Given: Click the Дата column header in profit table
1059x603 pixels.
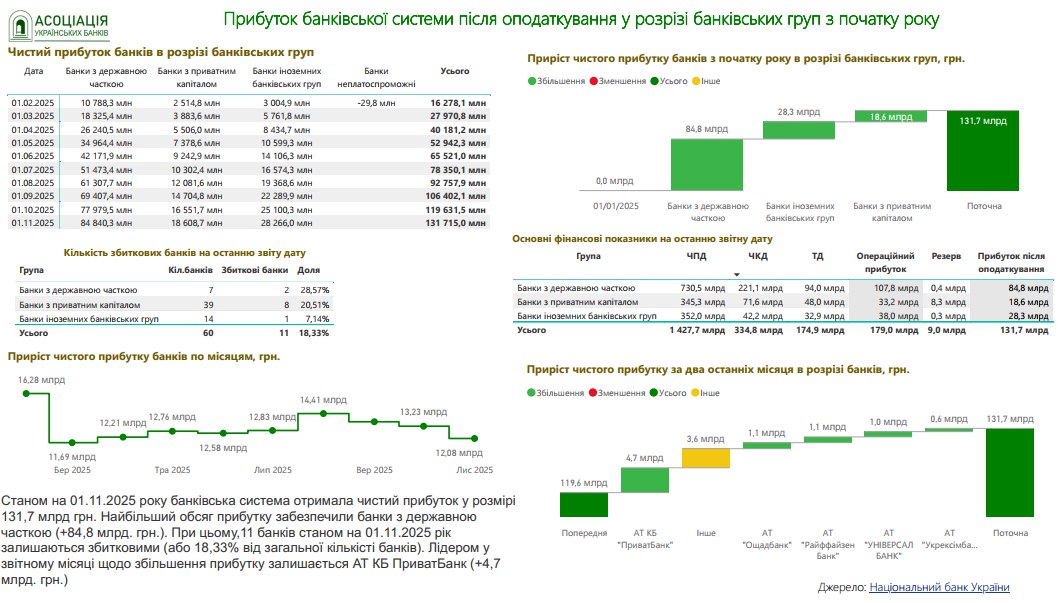Looking at the screenshot, I should pos(34,72).
